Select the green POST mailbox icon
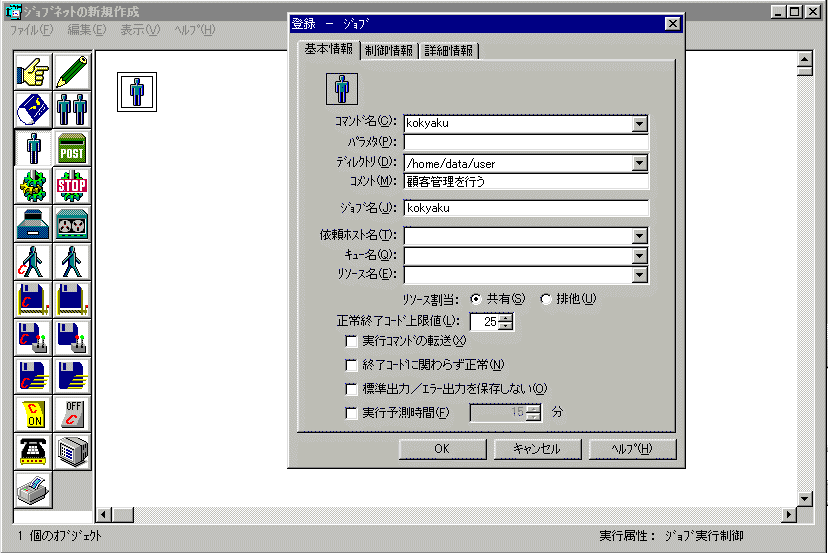This screenshot has width=828, height=553. (72, 148)
